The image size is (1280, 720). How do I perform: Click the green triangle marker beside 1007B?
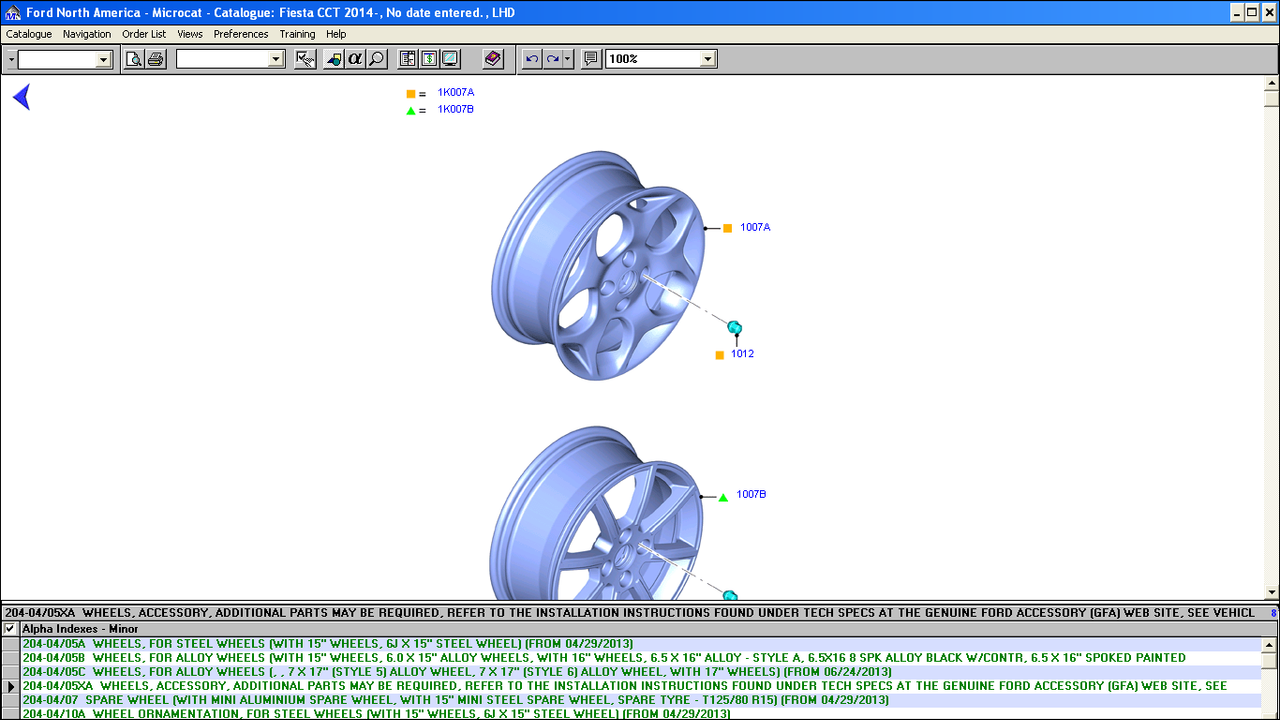[x=723, y=496]
